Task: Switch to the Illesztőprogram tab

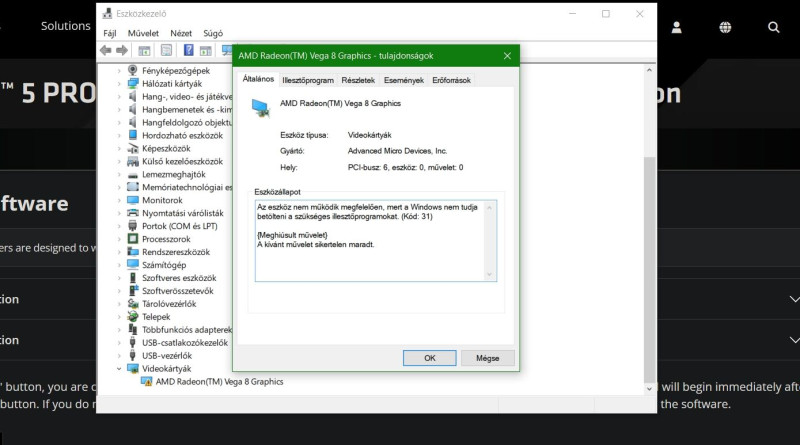Action: [x=308, y=80]
